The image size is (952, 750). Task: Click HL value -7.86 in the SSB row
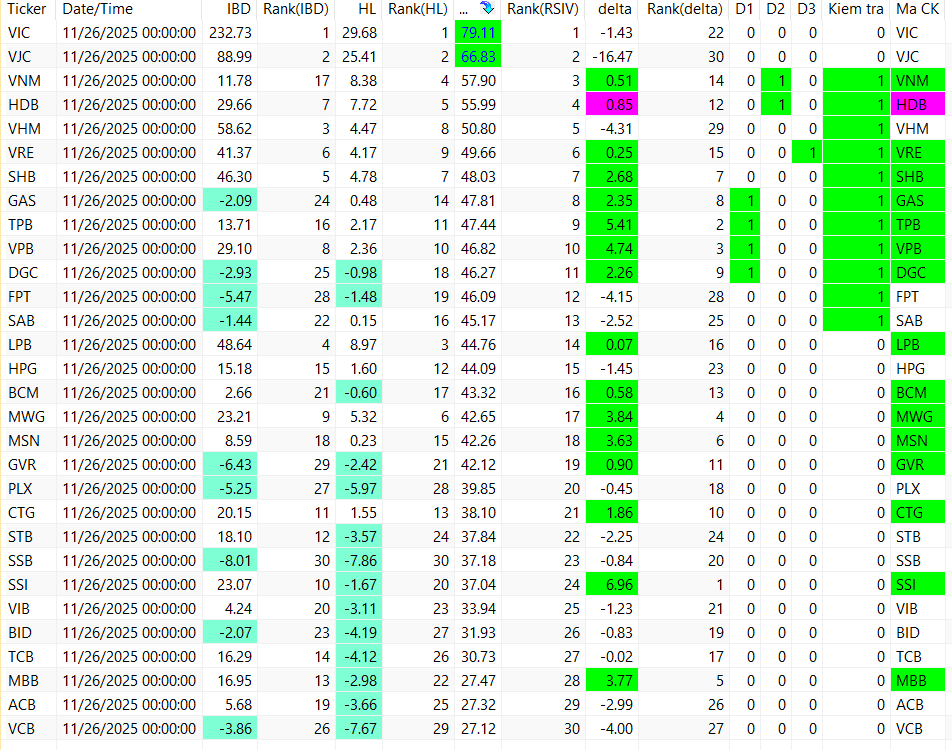click(359, 561)
